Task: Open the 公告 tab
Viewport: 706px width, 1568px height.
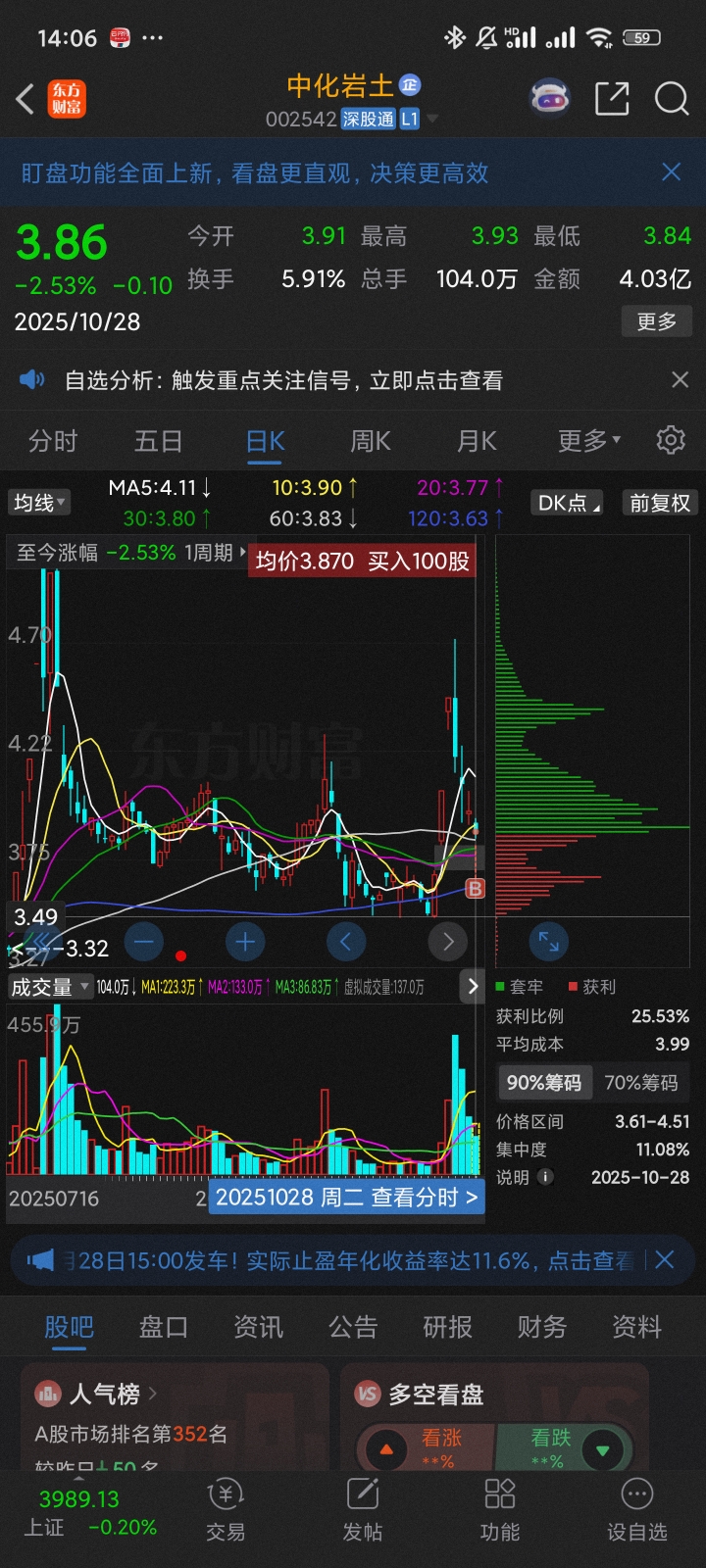Action: [x=353, y=1327]
